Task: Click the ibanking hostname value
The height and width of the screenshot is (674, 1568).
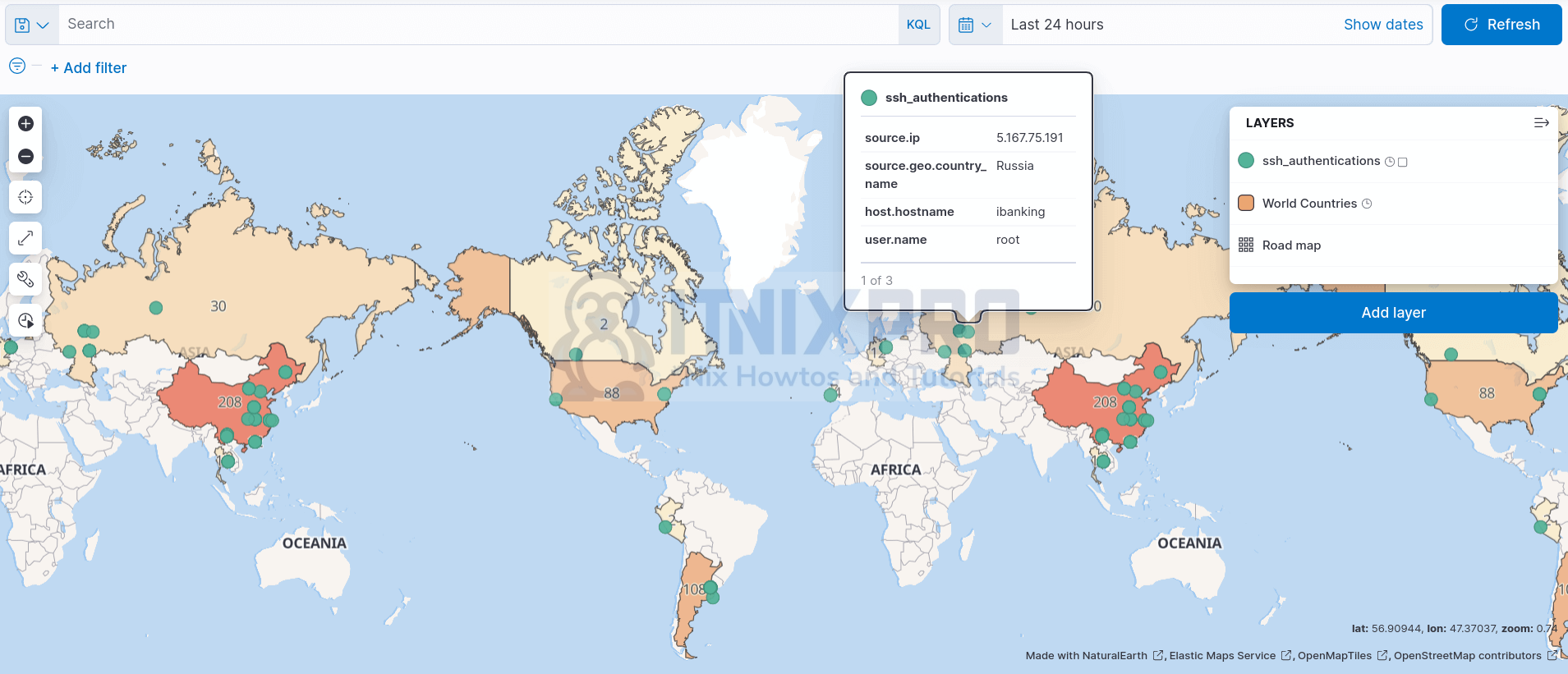Action: point(1020,212)
